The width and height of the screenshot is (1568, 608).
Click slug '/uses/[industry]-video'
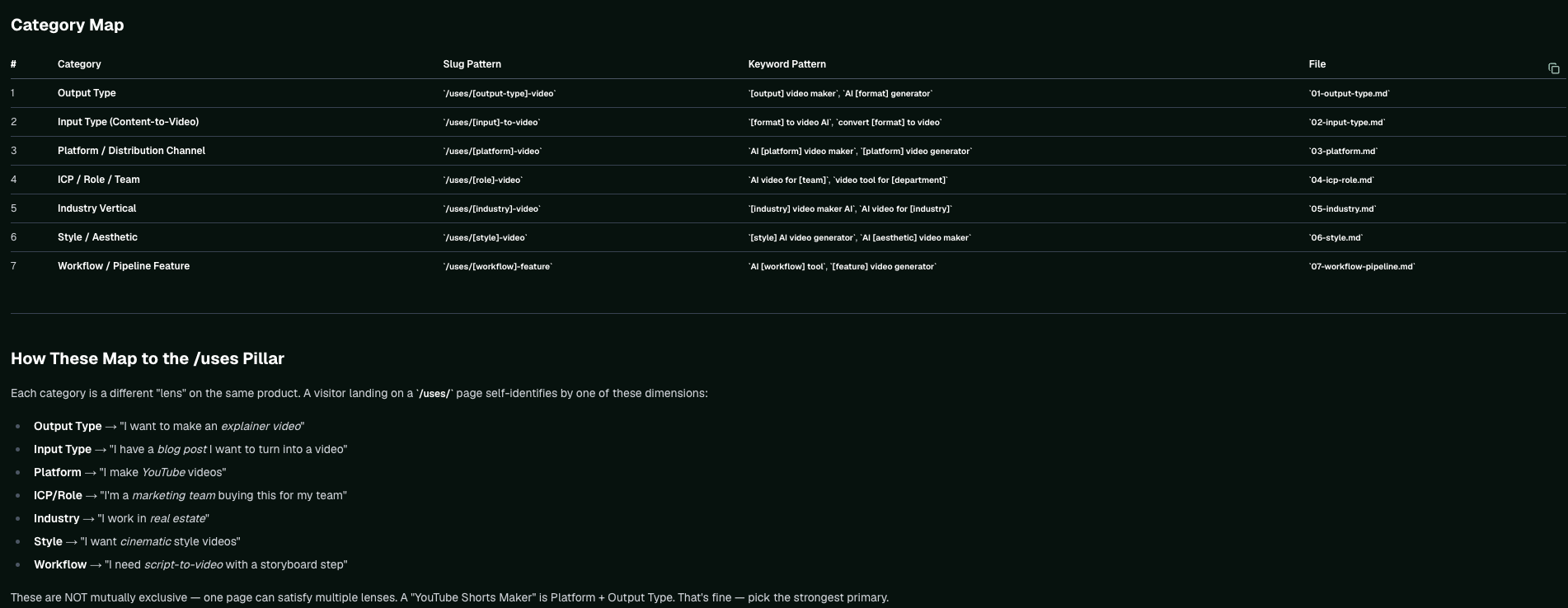tap(492, 209)
